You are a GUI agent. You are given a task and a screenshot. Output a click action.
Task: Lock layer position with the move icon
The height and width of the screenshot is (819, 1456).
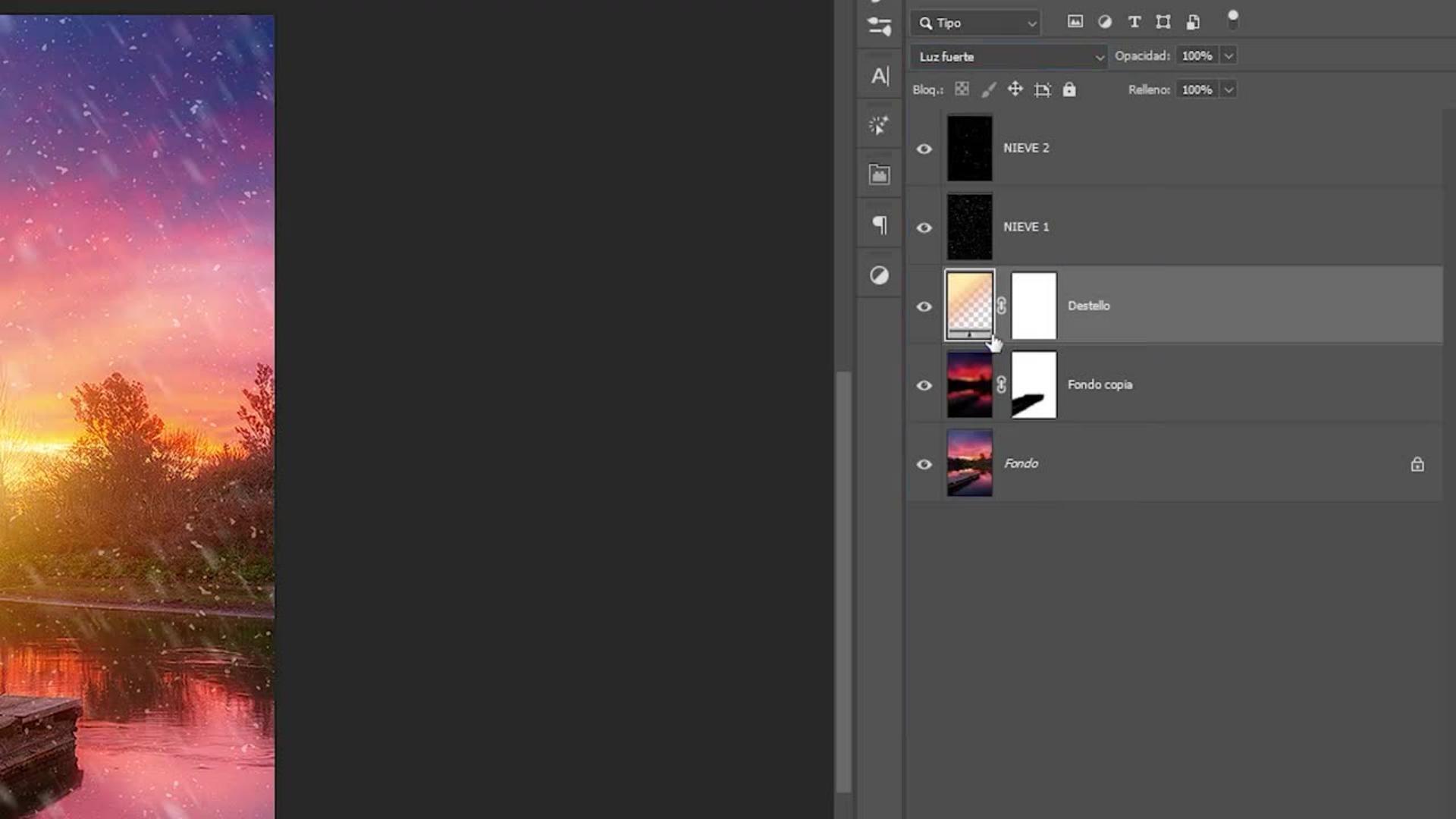point(1015,89)
